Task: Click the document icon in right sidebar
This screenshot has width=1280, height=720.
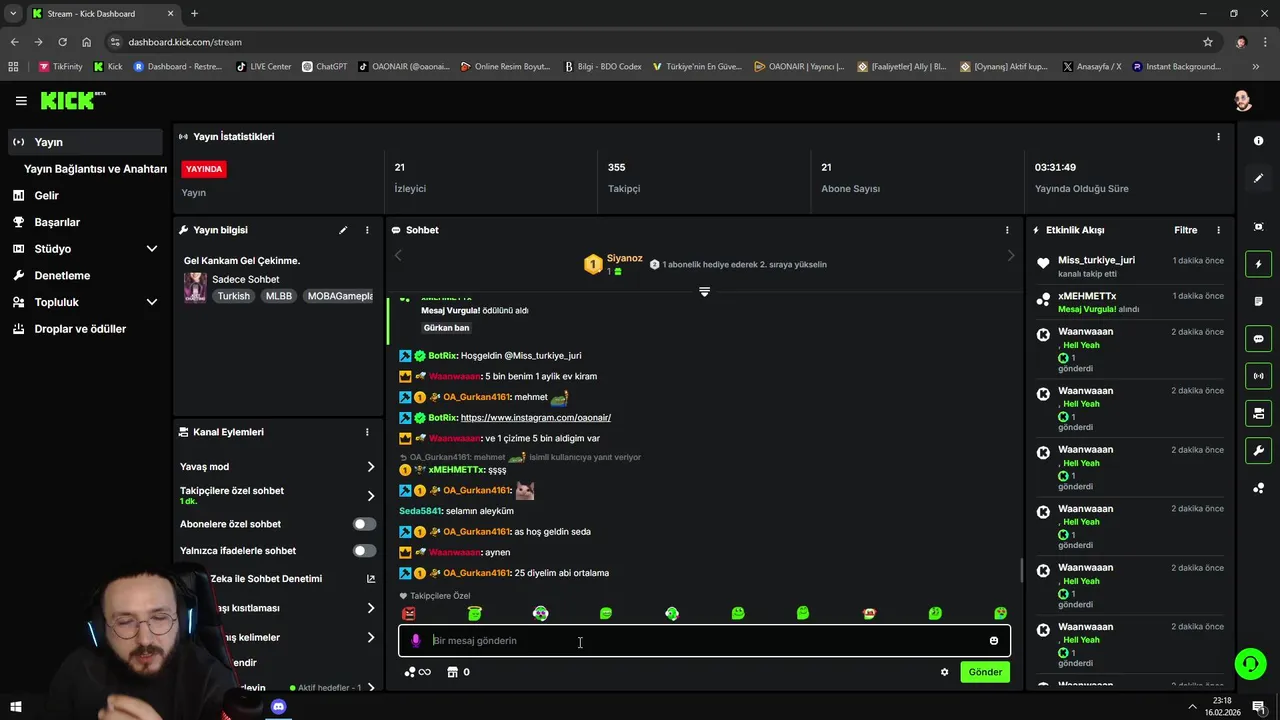Action: (1258, 301)
